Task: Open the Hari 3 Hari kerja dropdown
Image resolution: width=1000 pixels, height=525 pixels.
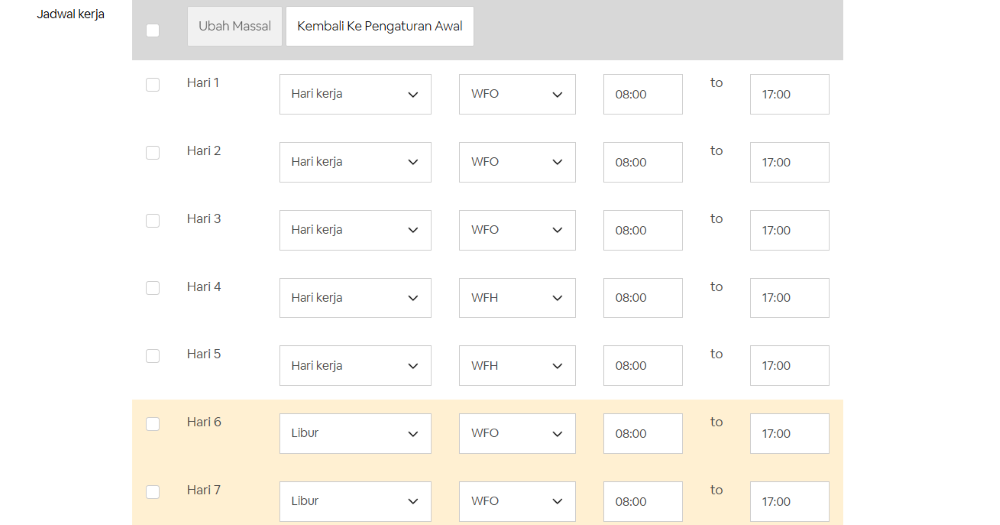Action: point(355,230)
